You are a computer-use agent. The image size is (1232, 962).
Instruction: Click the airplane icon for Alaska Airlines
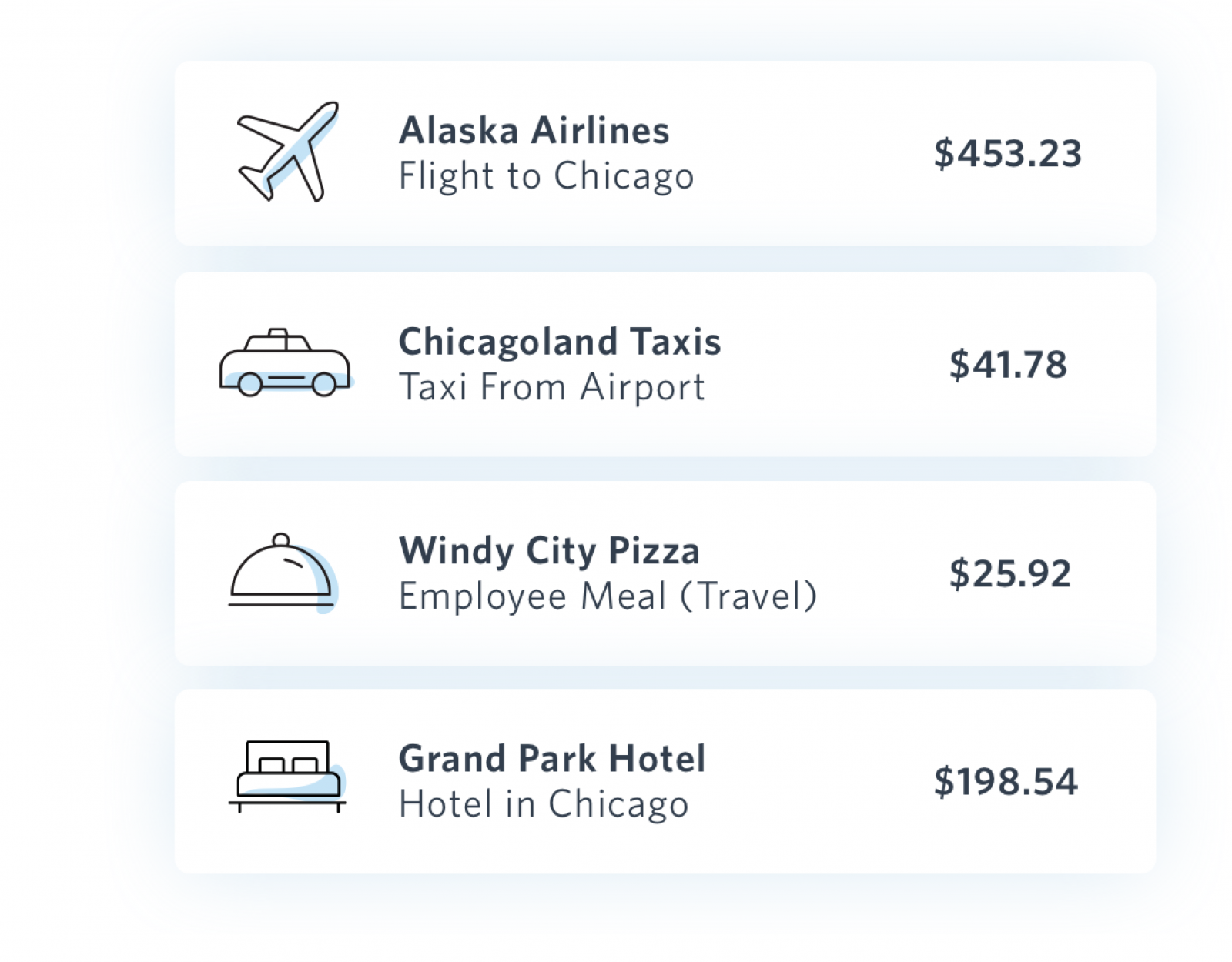[x=288, y=152]
